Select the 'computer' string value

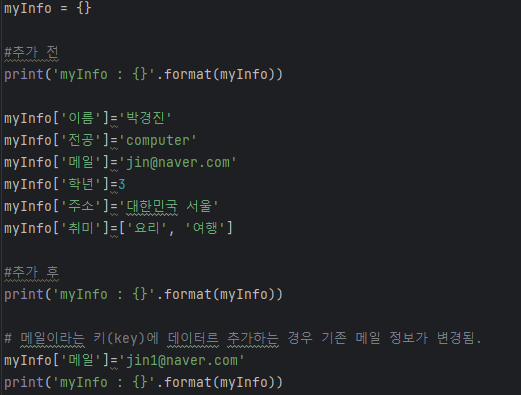pos(158,140)
